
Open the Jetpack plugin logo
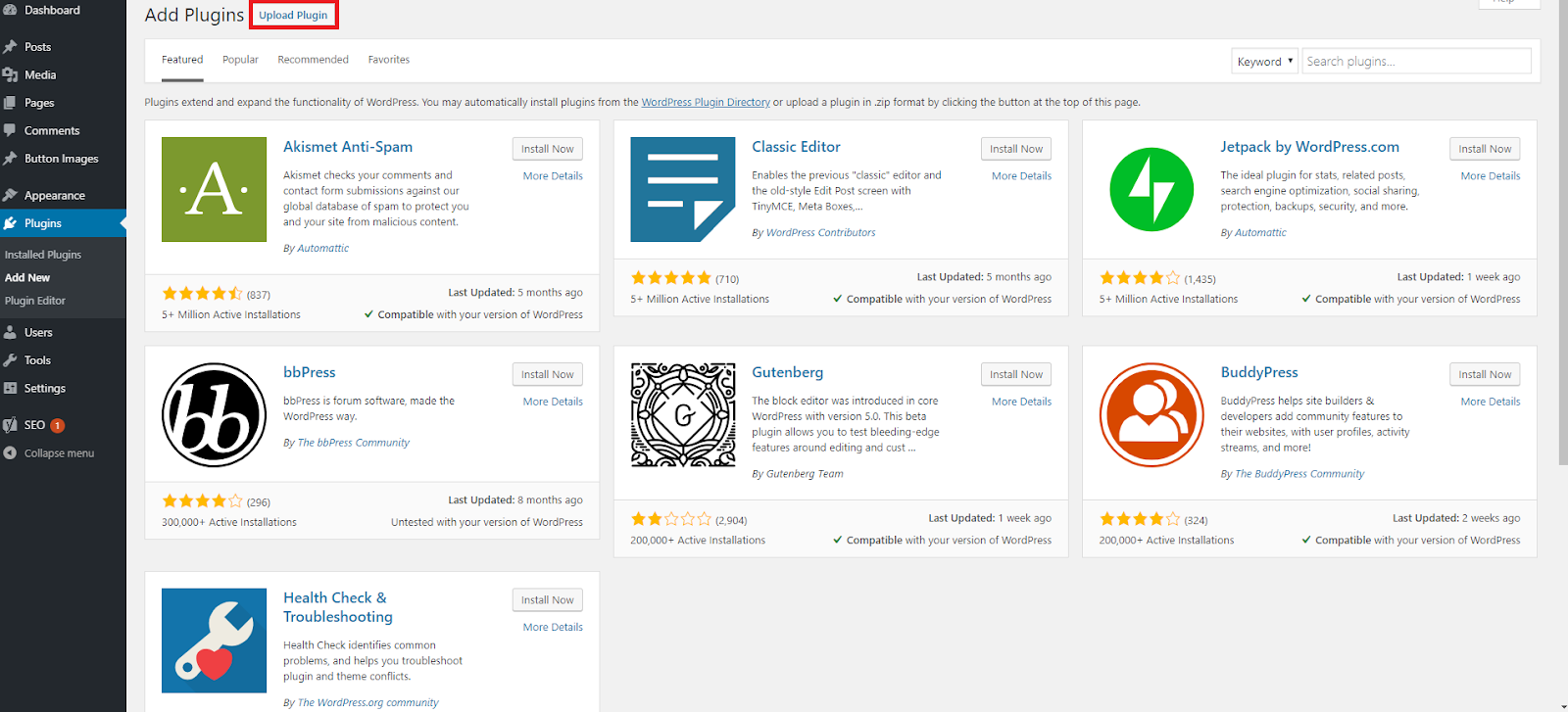pos(1151,189)
